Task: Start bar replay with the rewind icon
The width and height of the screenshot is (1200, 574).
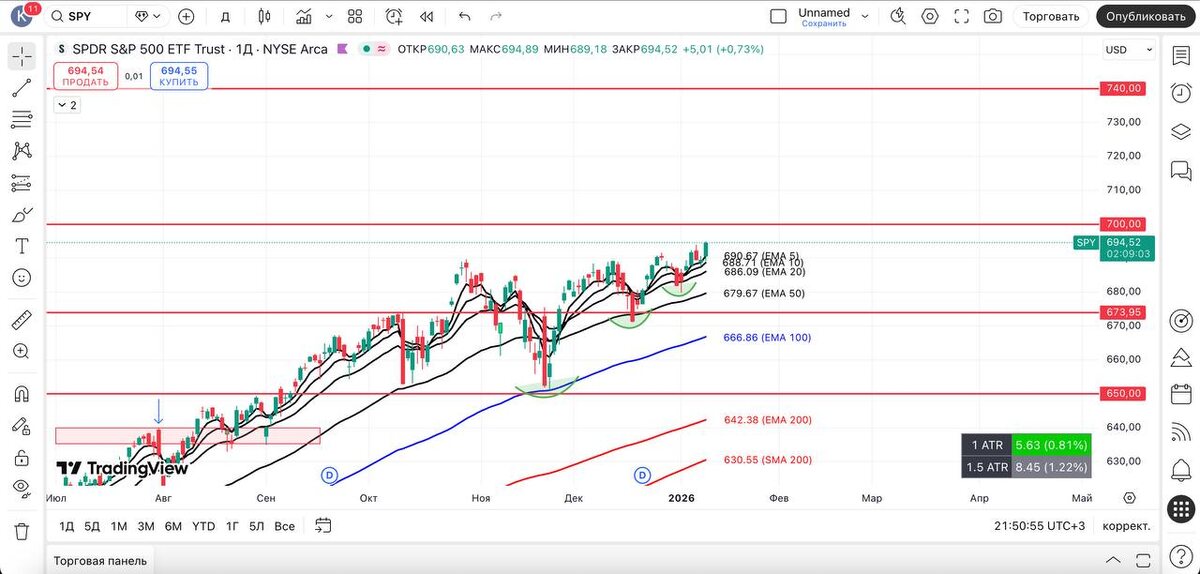Action: (427, 16)
